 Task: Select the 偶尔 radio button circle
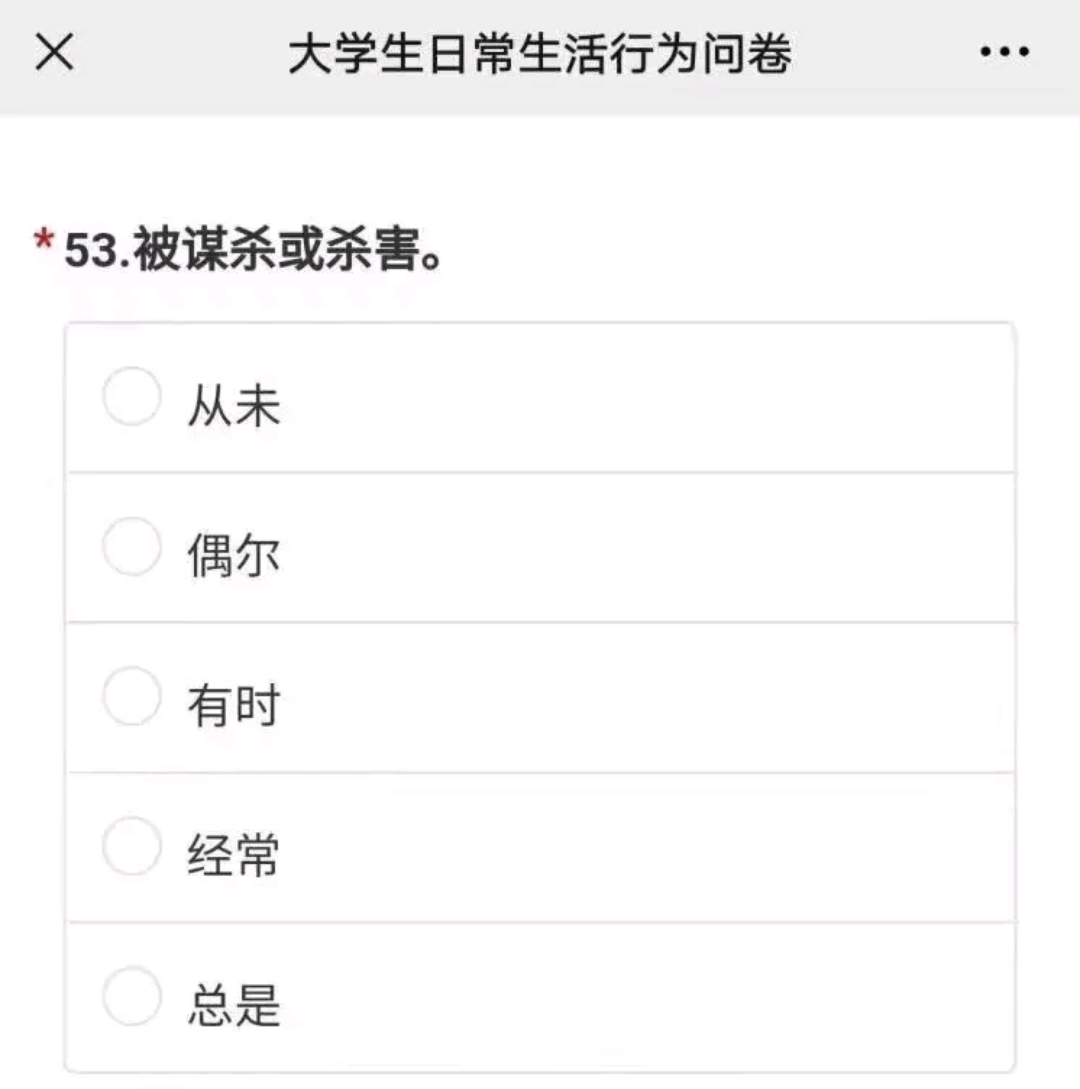131,547
